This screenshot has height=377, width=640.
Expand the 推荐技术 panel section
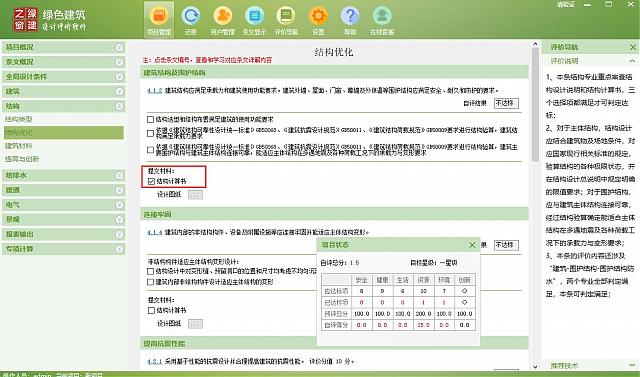632,366
